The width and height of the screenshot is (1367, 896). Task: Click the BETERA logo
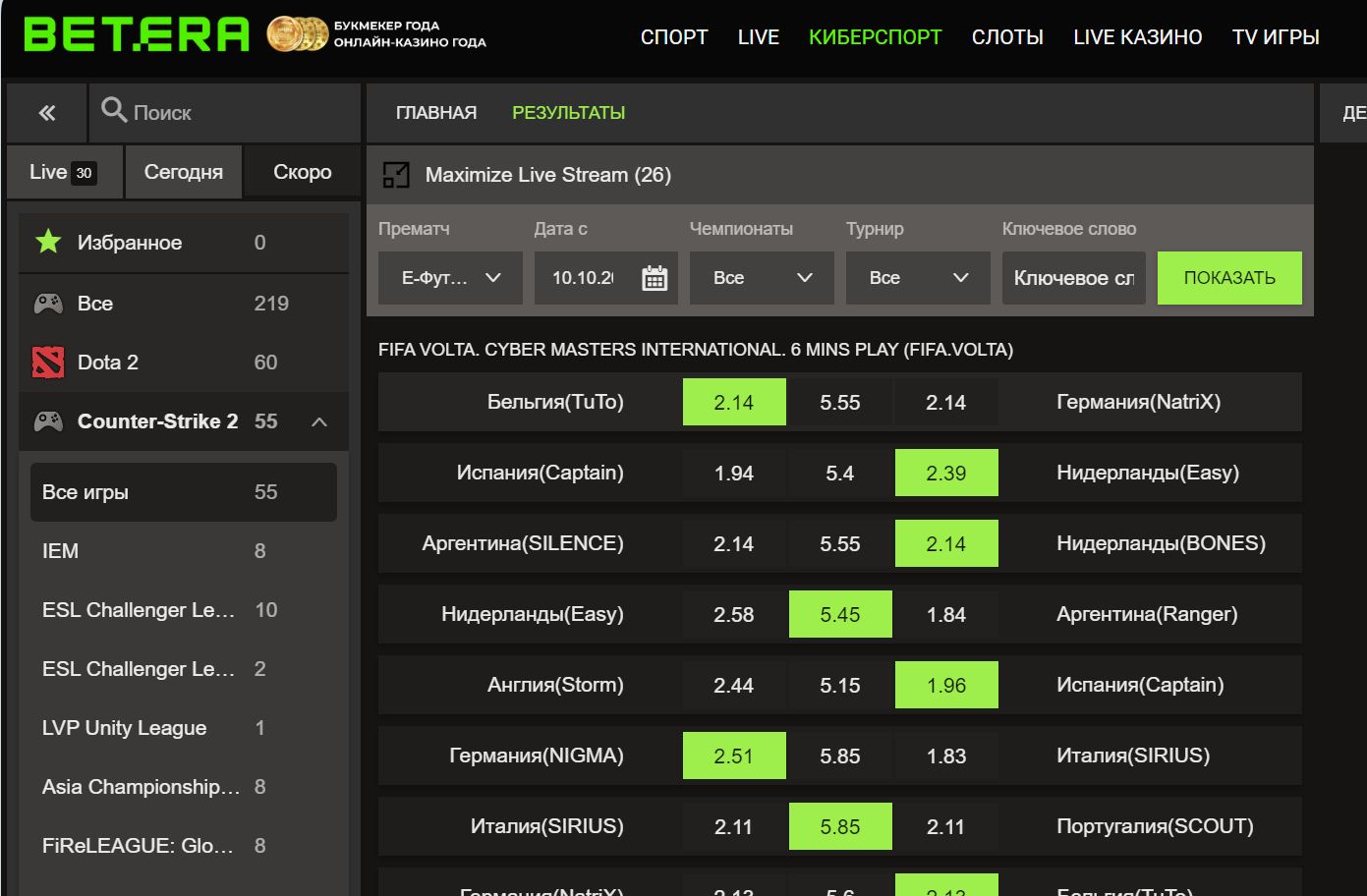pos(137,34)
